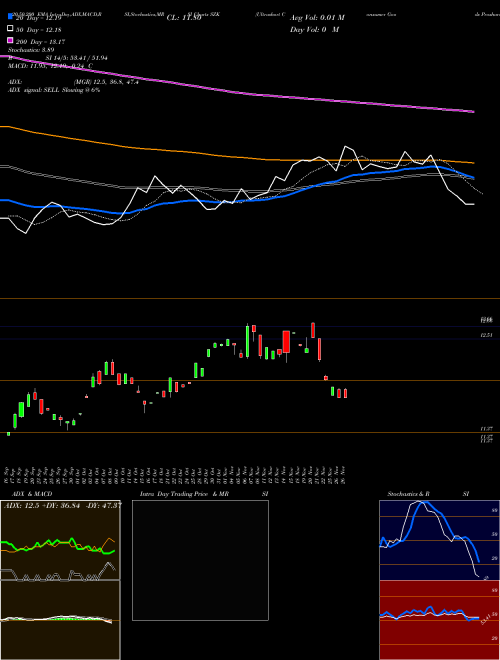
Task: Click the blue Stochastics chart panel
Action: pos(439,540)
